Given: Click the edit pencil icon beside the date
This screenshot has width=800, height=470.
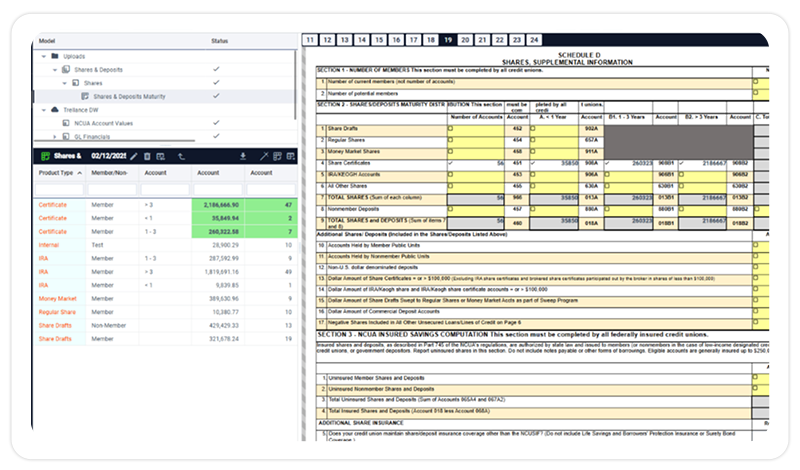Looking at the screenshot, I should (134, 157).
